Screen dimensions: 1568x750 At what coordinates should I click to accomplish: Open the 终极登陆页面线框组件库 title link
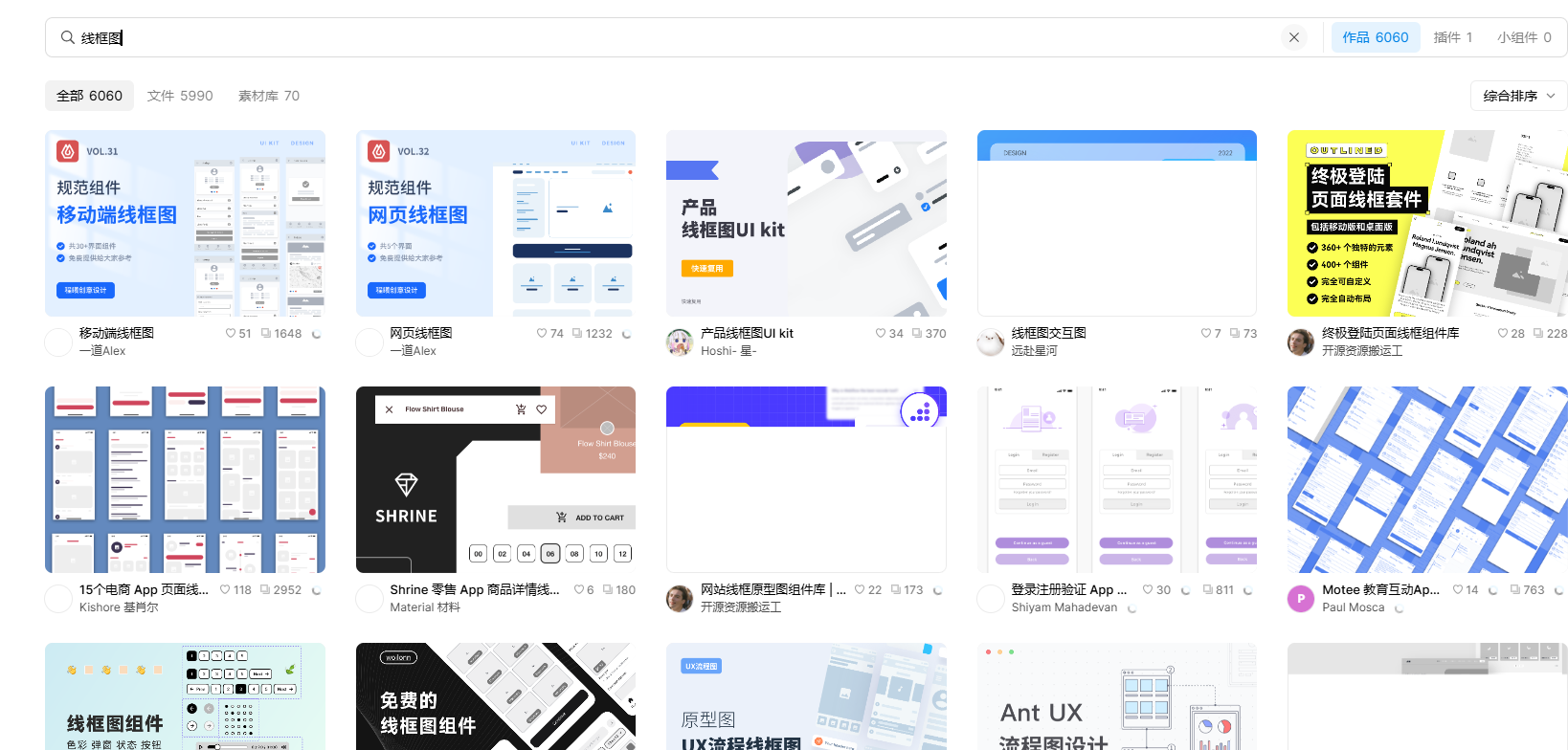pos(1391,333)
